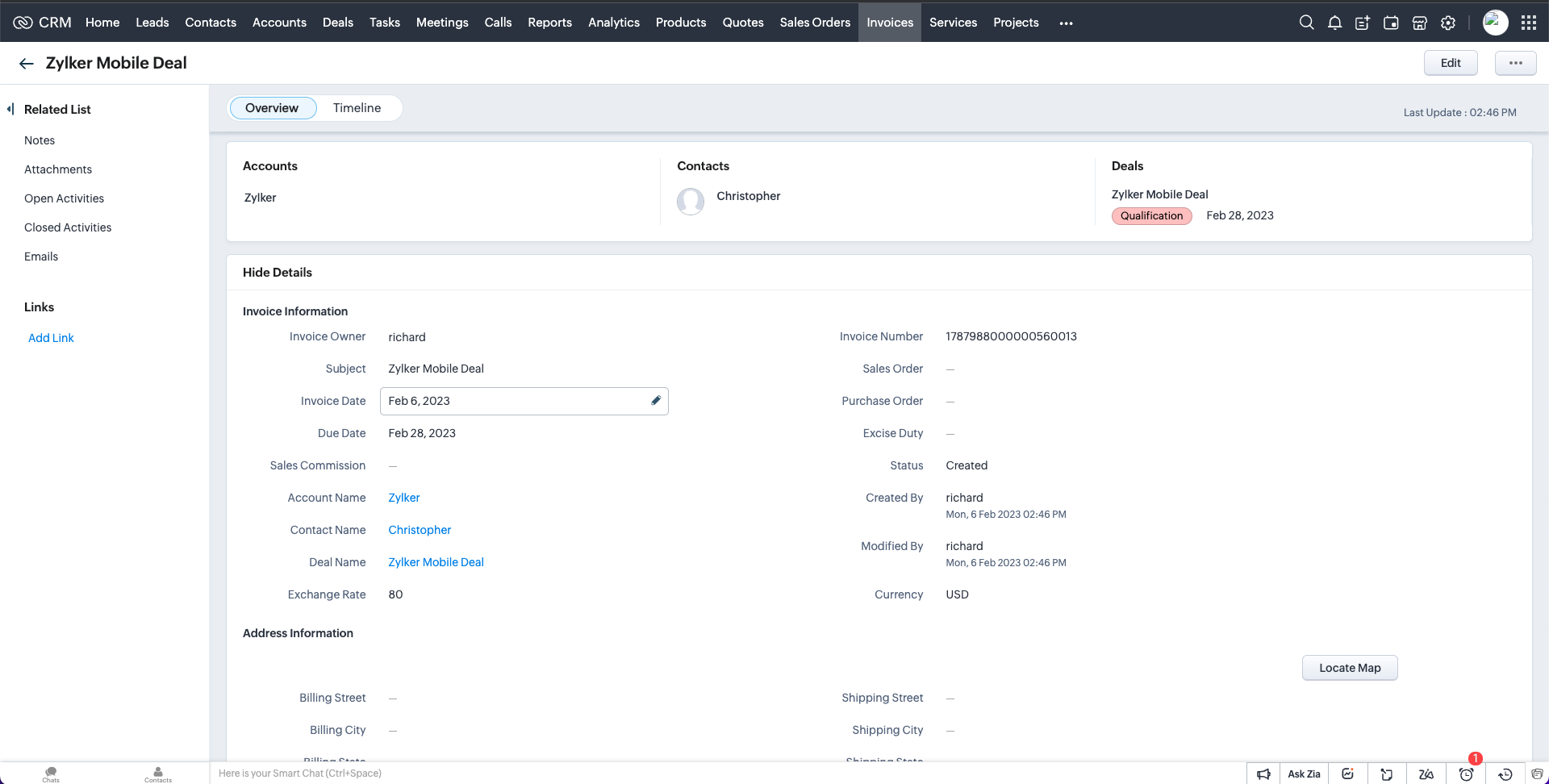Open notifications bell in top bar

tap(1334, 23)
